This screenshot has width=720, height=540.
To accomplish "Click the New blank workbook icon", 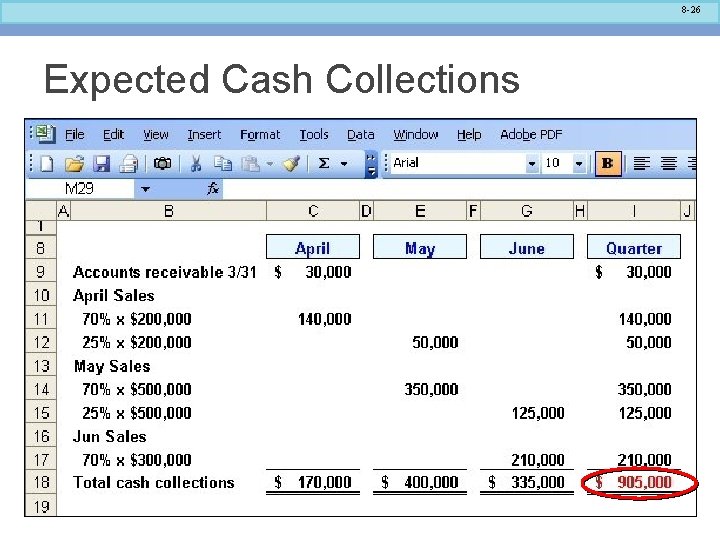I will click(x=47, y=164).
